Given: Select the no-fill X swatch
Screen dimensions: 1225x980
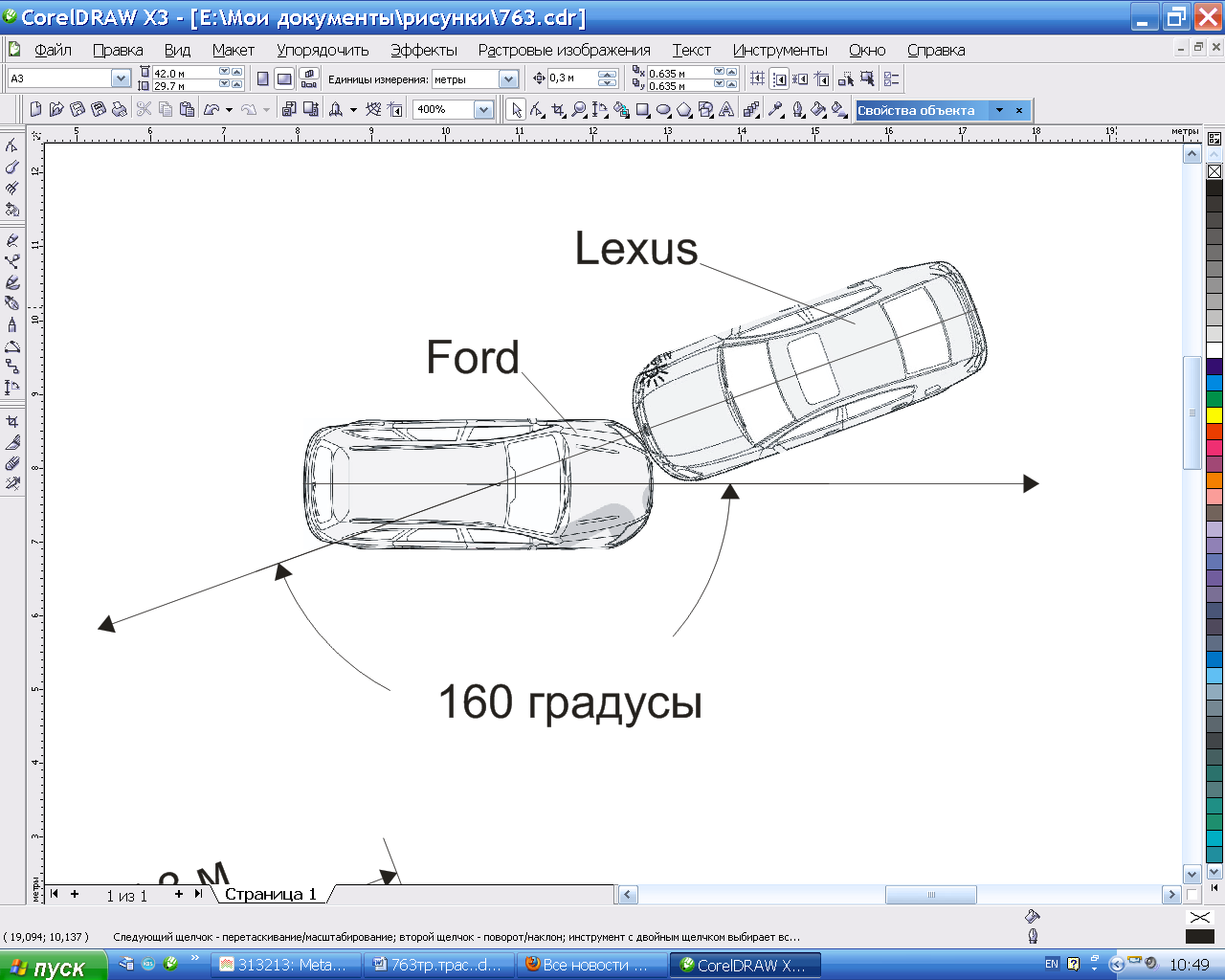Looking at the screenshot, I should 1214,171.
